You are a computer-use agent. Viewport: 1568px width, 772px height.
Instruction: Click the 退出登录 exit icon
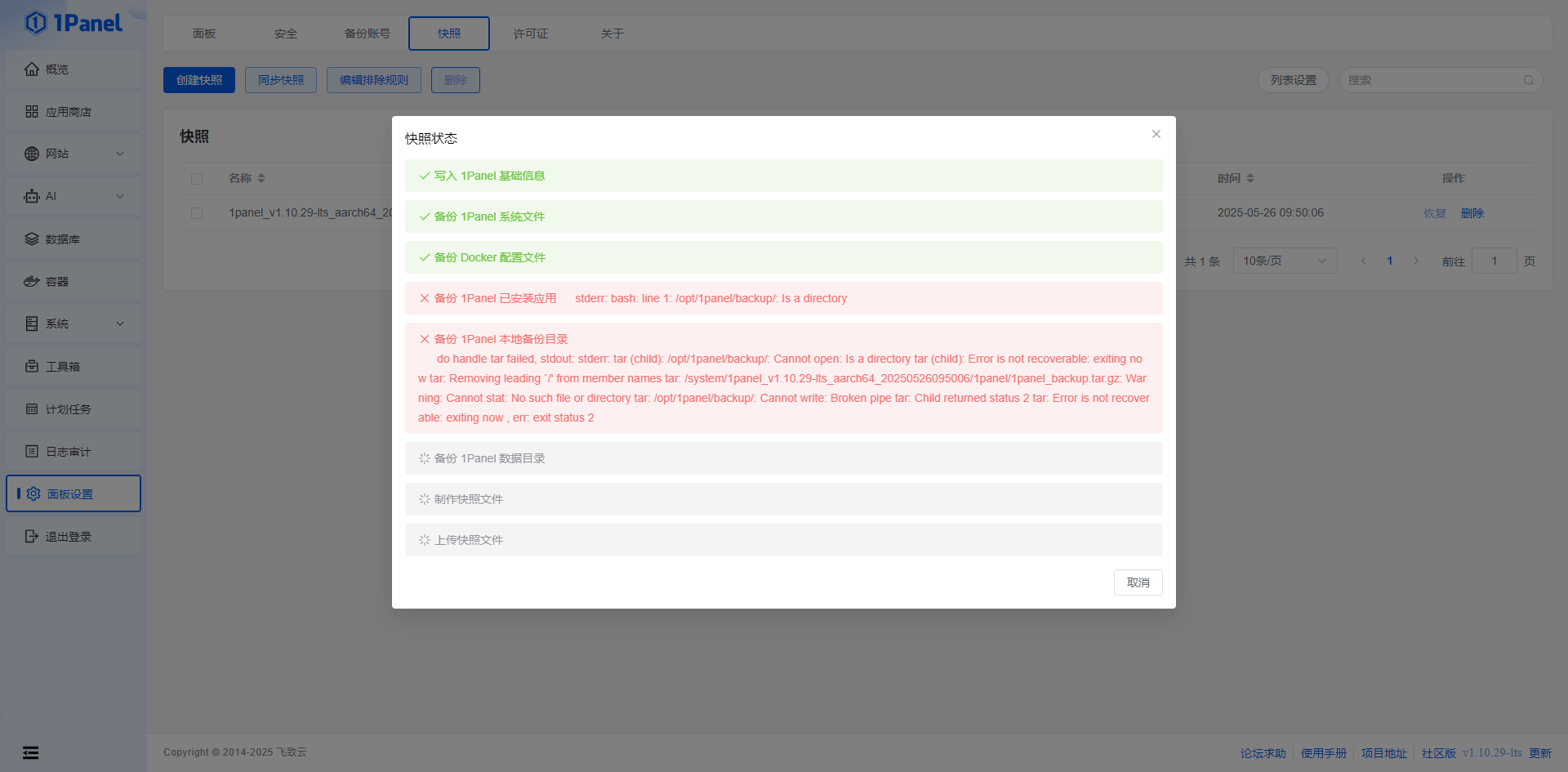coord(32,536)
